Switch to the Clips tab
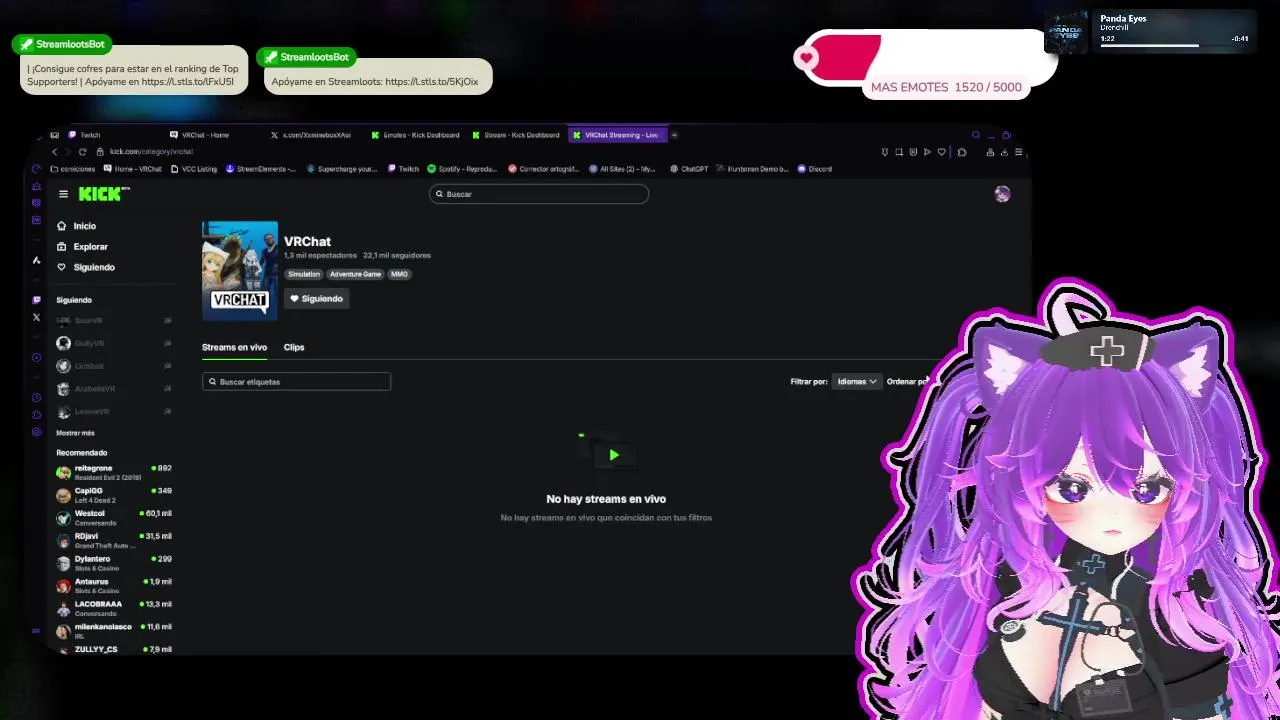The height and width of the screenshot is (720, 1280). [x=294, y=347]
